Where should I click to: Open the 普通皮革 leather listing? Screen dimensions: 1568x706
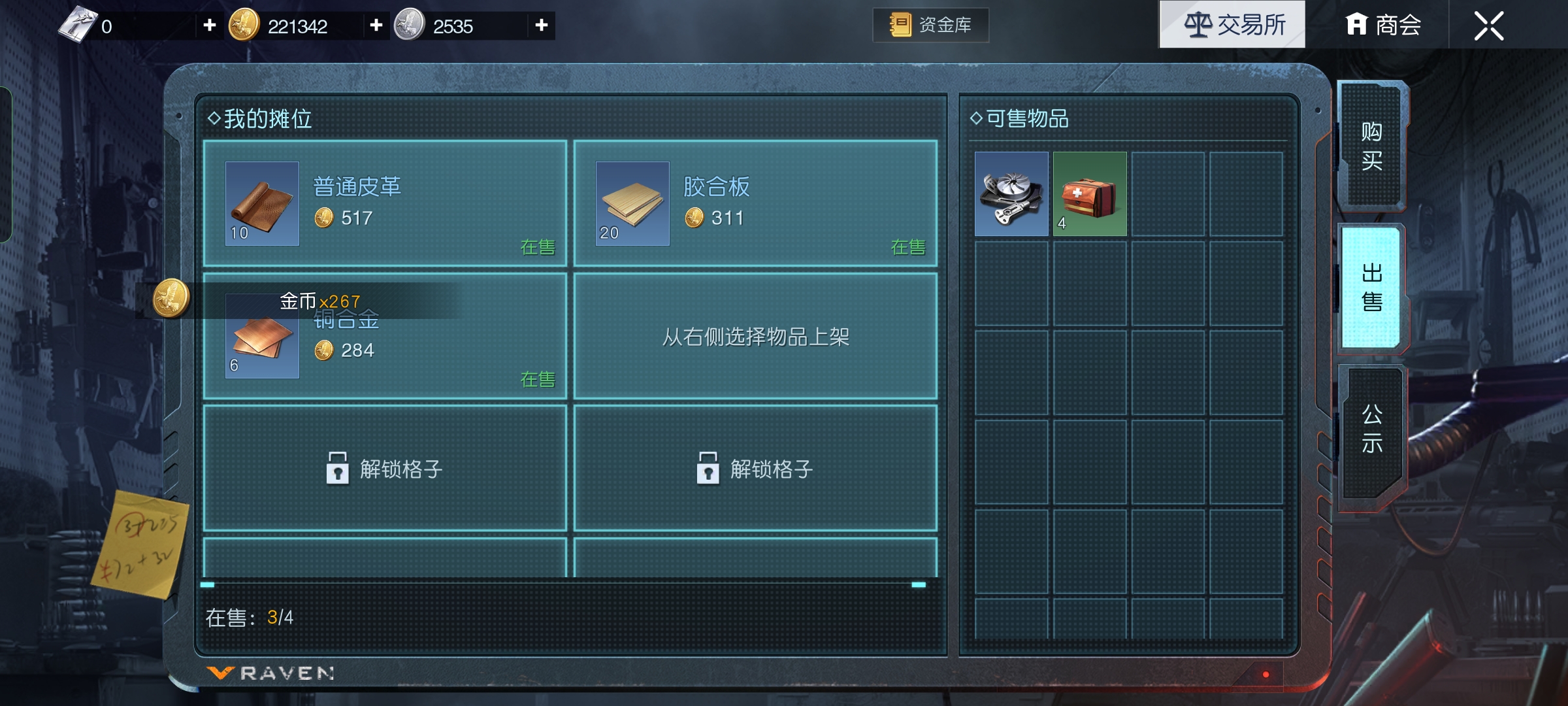[x=385, y=203]
